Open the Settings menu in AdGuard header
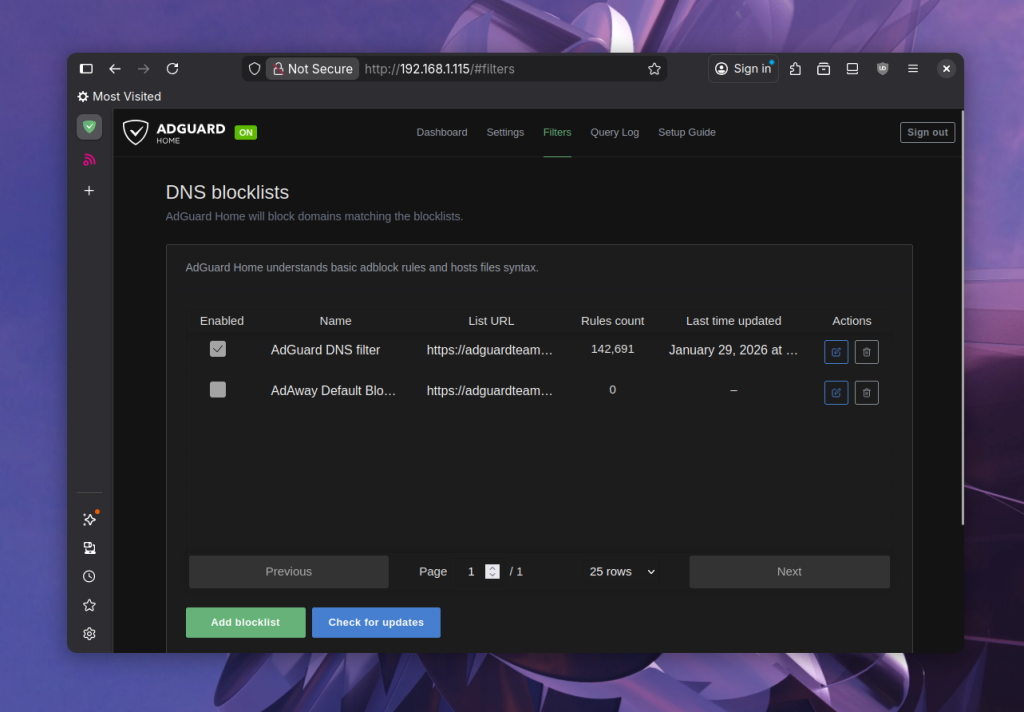 (x=505, y=132)
